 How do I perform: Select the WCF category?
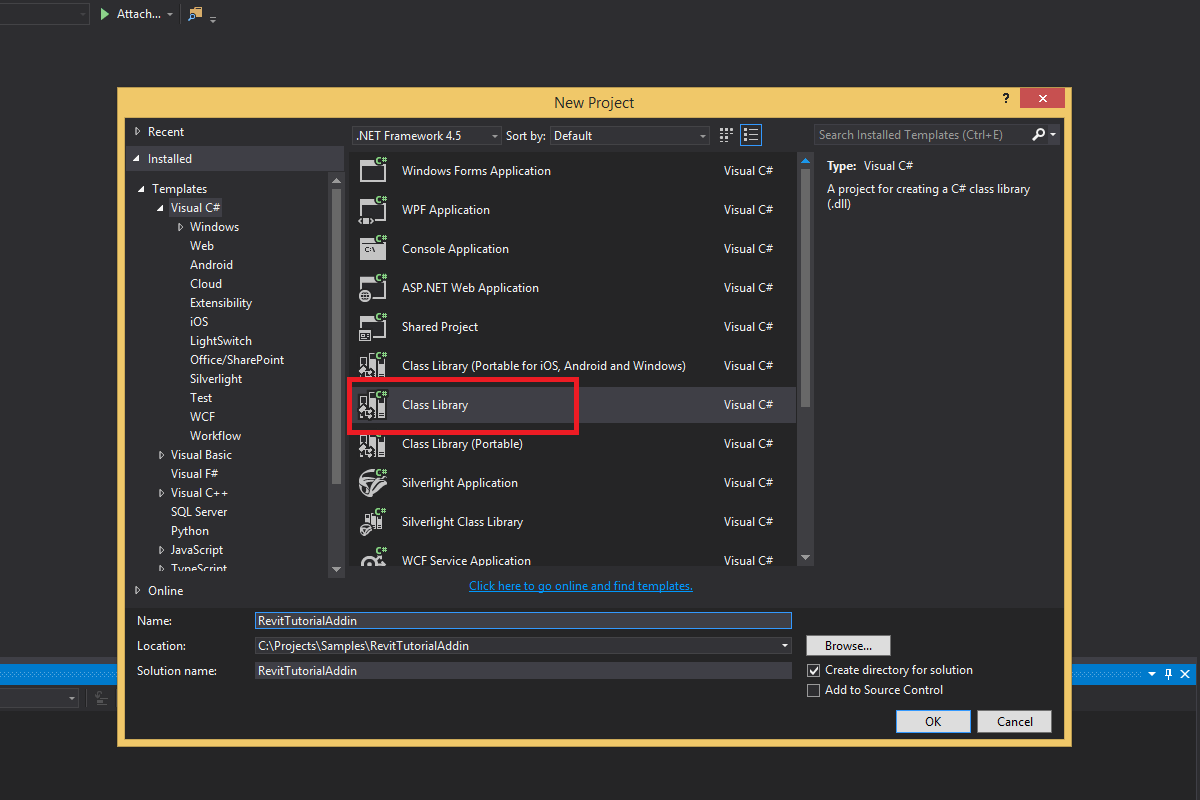(202, 417)
